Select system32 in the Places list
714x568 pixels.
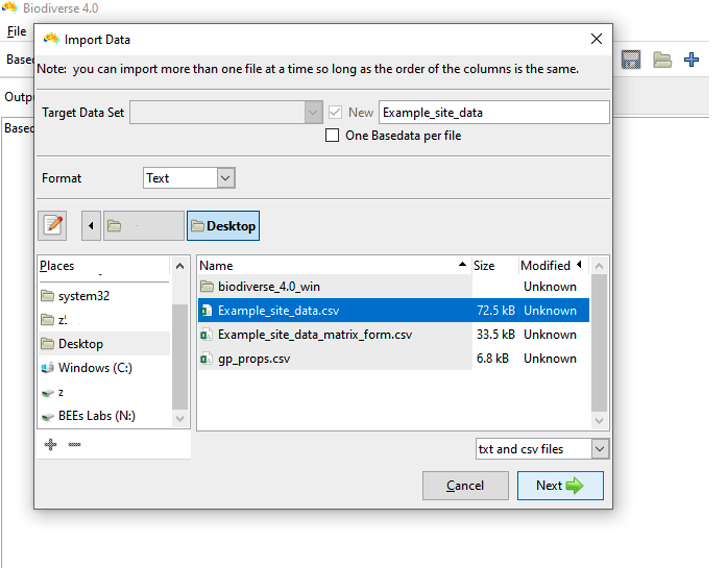(x=104, y=296)
